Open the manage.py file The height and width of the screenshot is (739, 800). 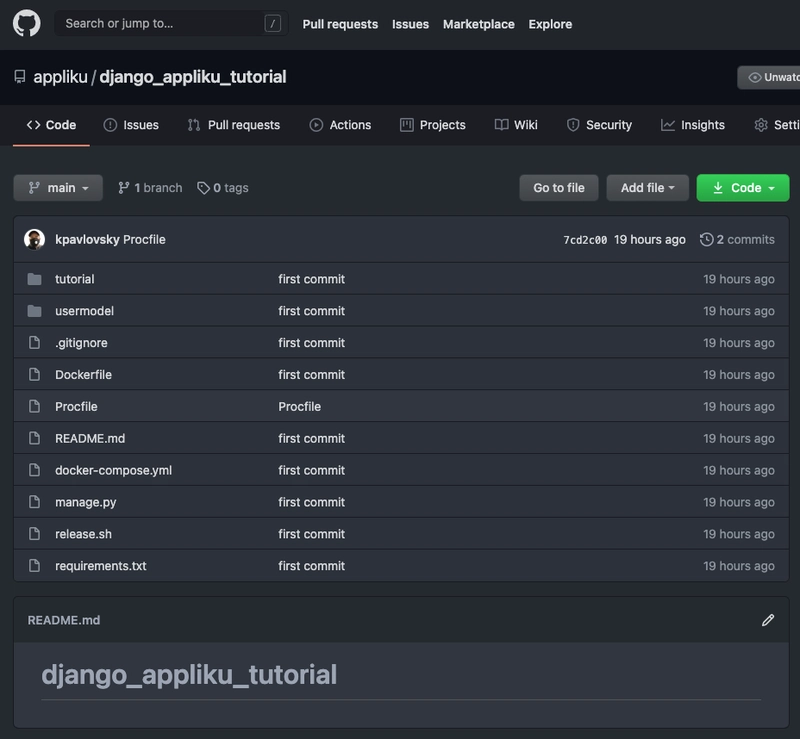[x=86, y=502]
